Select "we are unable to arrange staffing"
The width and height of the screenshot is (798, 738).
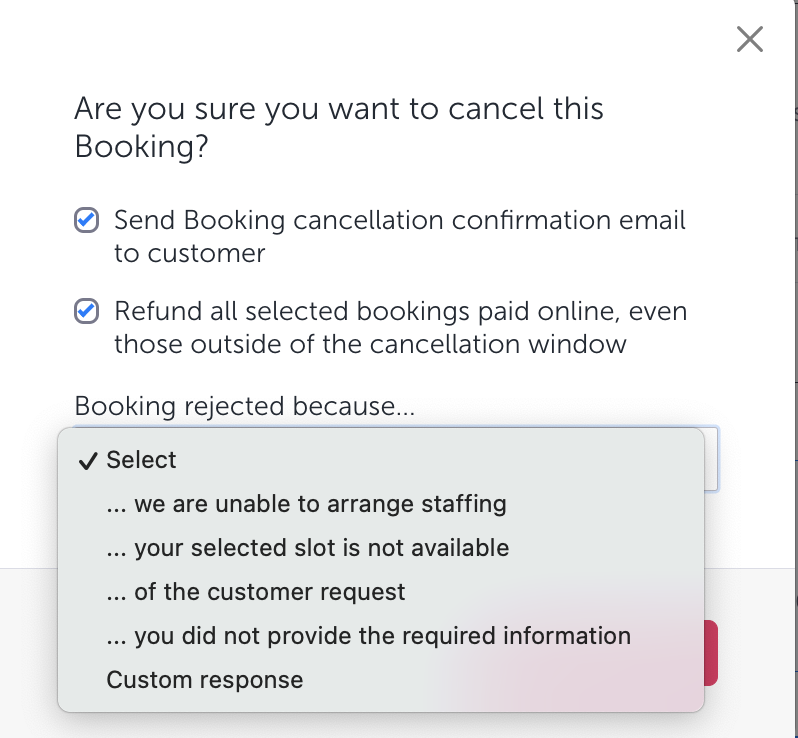point(306,504)
